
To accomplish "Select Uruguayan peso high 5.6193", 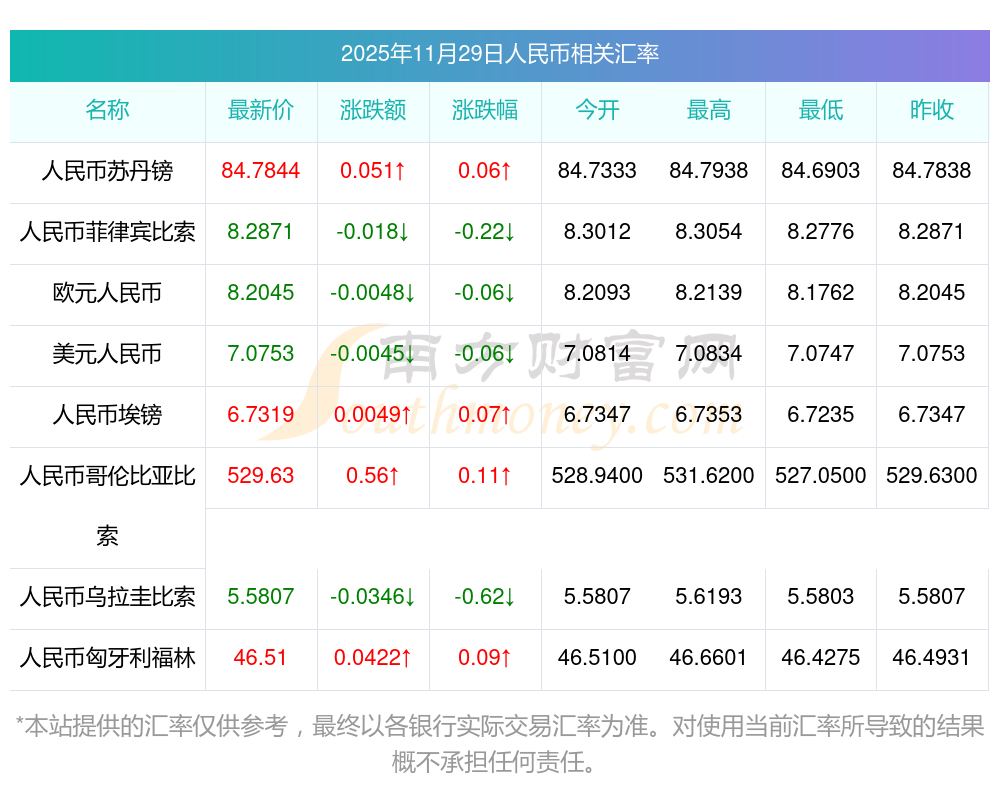I will 709,597.
